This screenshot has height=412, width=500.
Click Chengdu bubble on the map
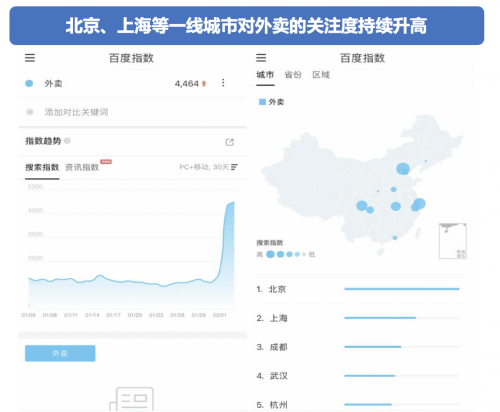click(362, 206)
